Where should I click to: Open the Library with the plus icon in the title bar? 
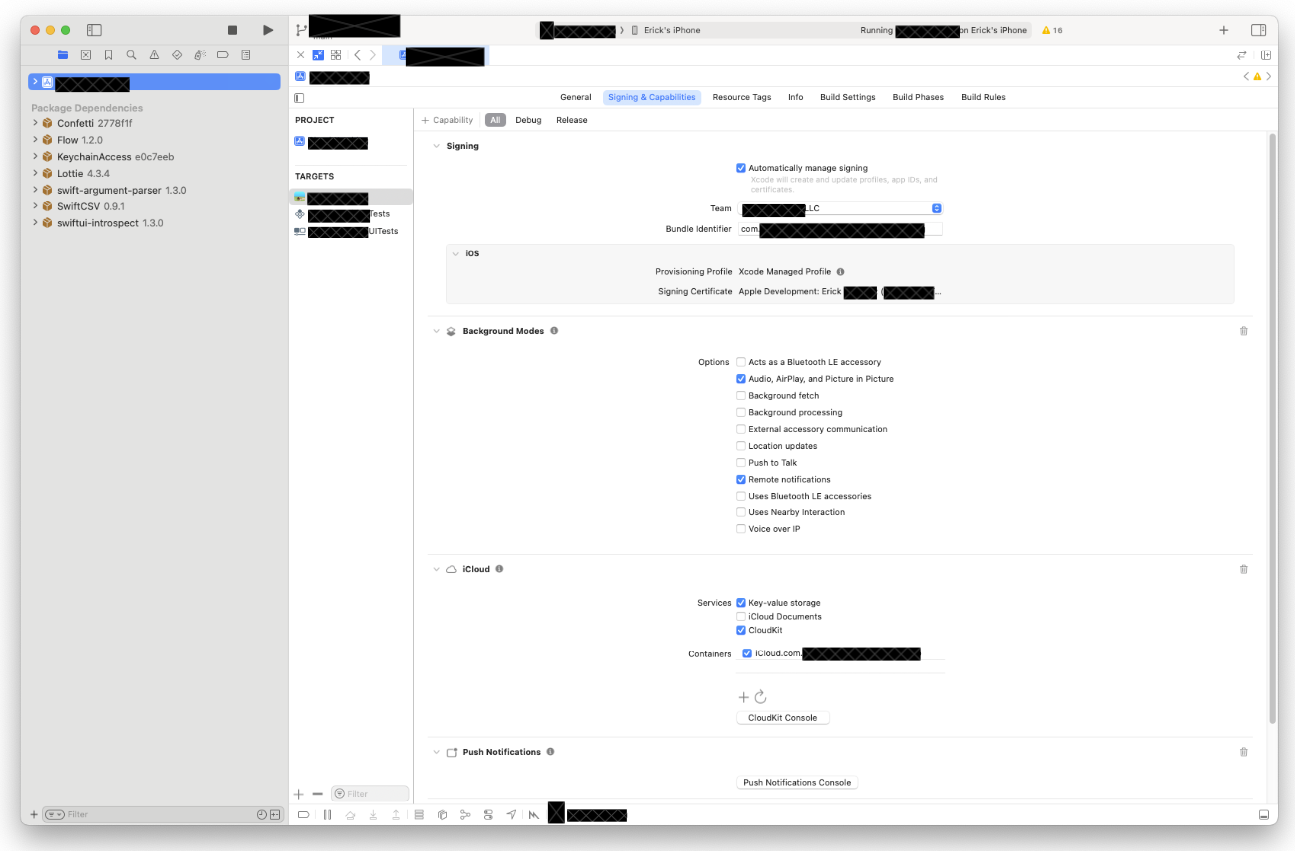pos(1223,30)
